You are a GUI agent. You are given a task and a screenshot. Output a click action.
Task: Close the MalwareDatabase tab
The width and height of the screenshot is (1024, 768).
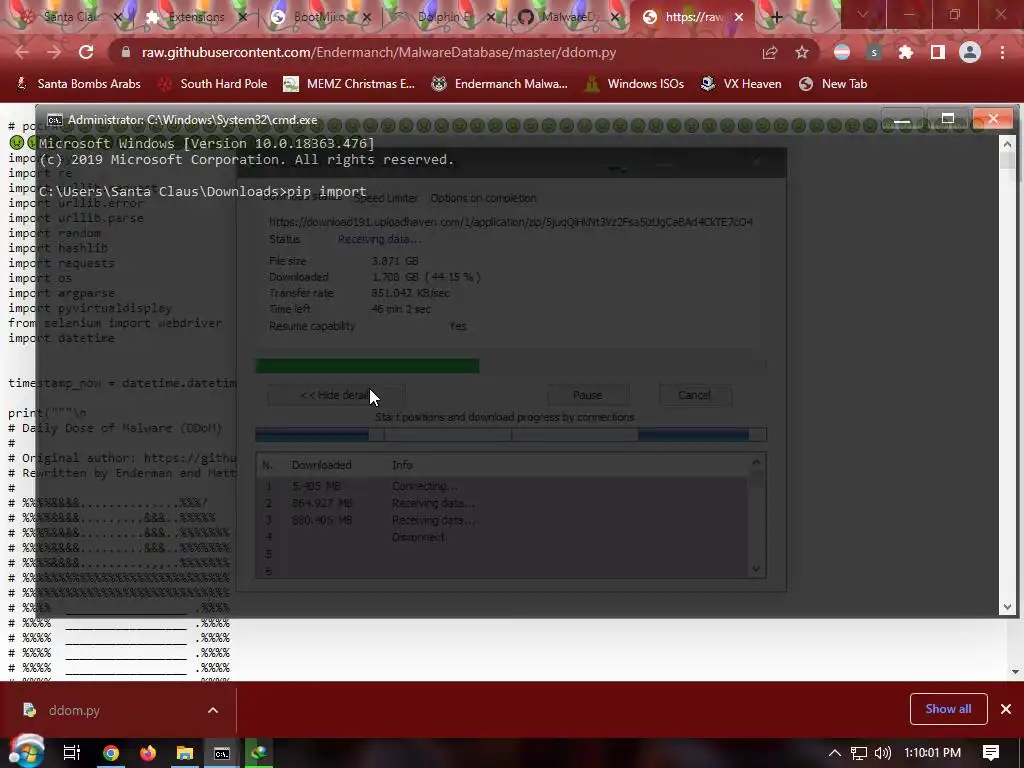click(615, 17)
